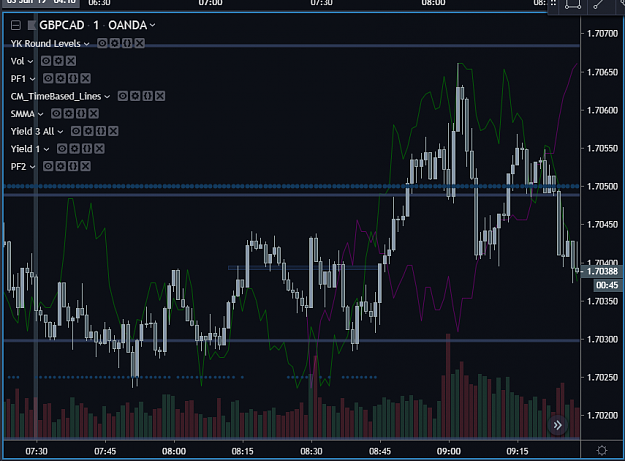
Task: Click the 09:00 label on the bottom time axis
Action: point(448,451)
